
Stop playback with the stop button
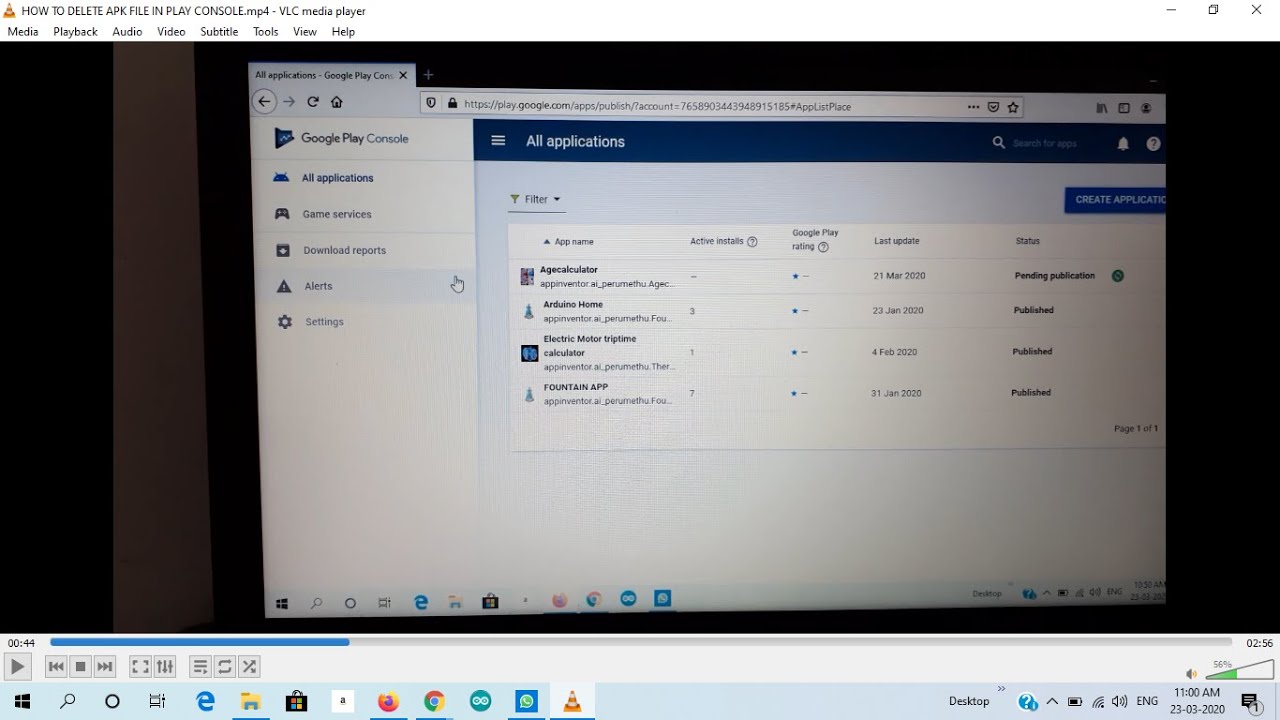tap(80, 666)
